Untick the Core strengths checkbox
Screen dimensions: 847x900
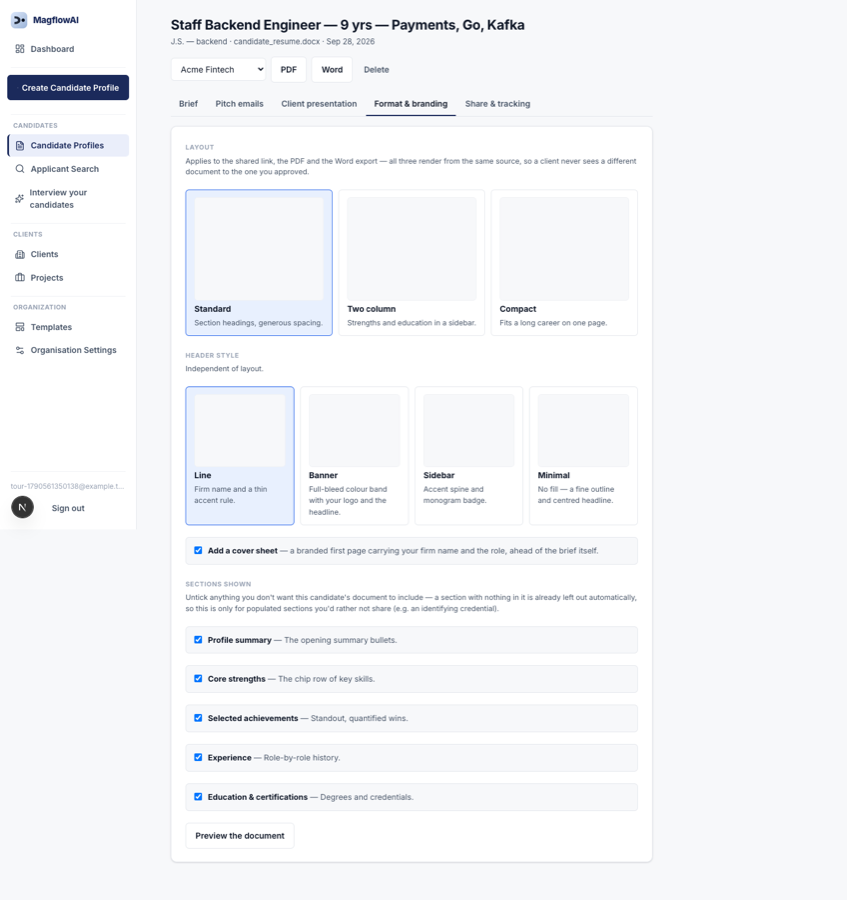[x=198, y=678]
